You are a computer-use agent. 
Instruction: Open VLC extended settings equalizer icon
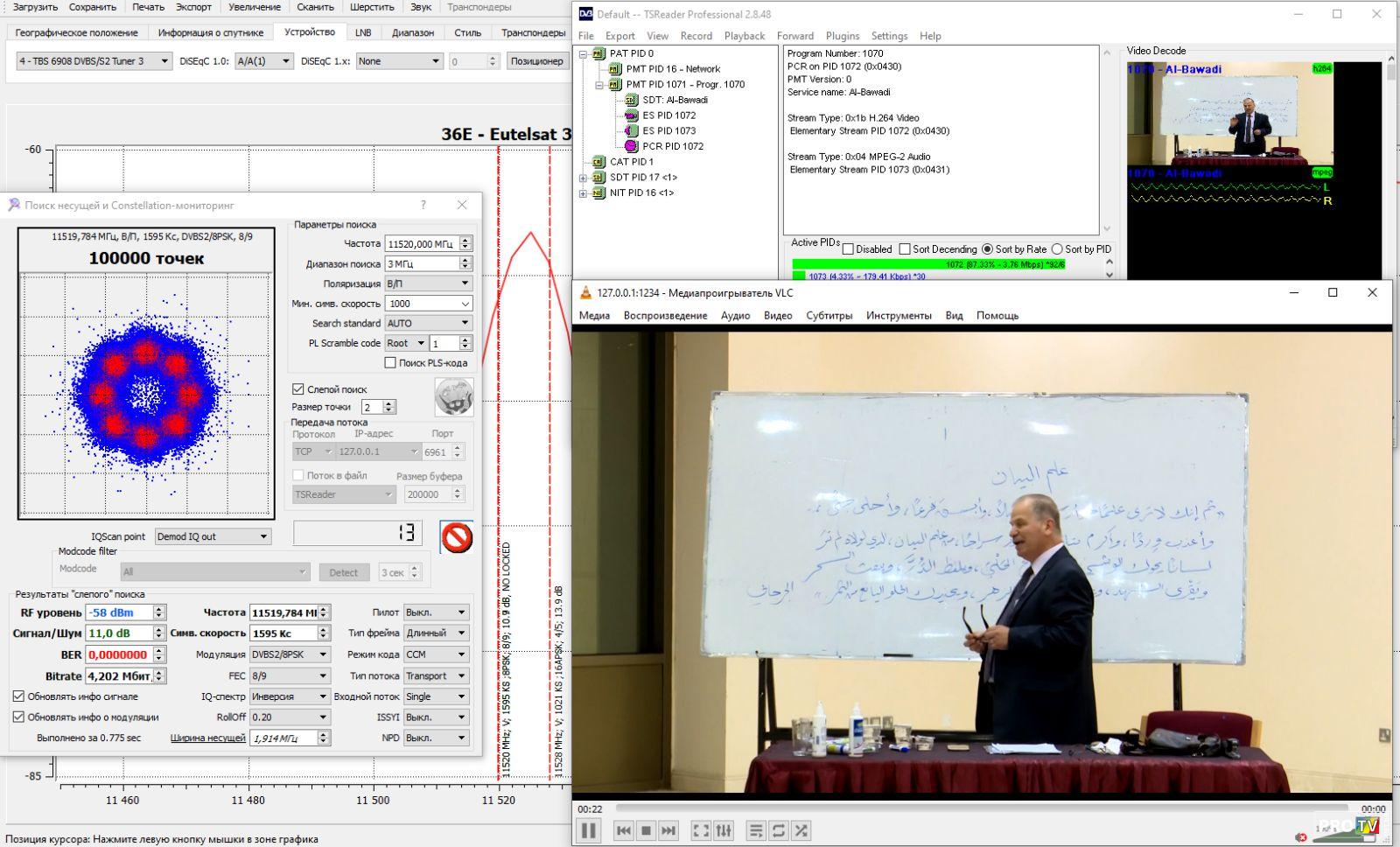[x=724, y=830]
